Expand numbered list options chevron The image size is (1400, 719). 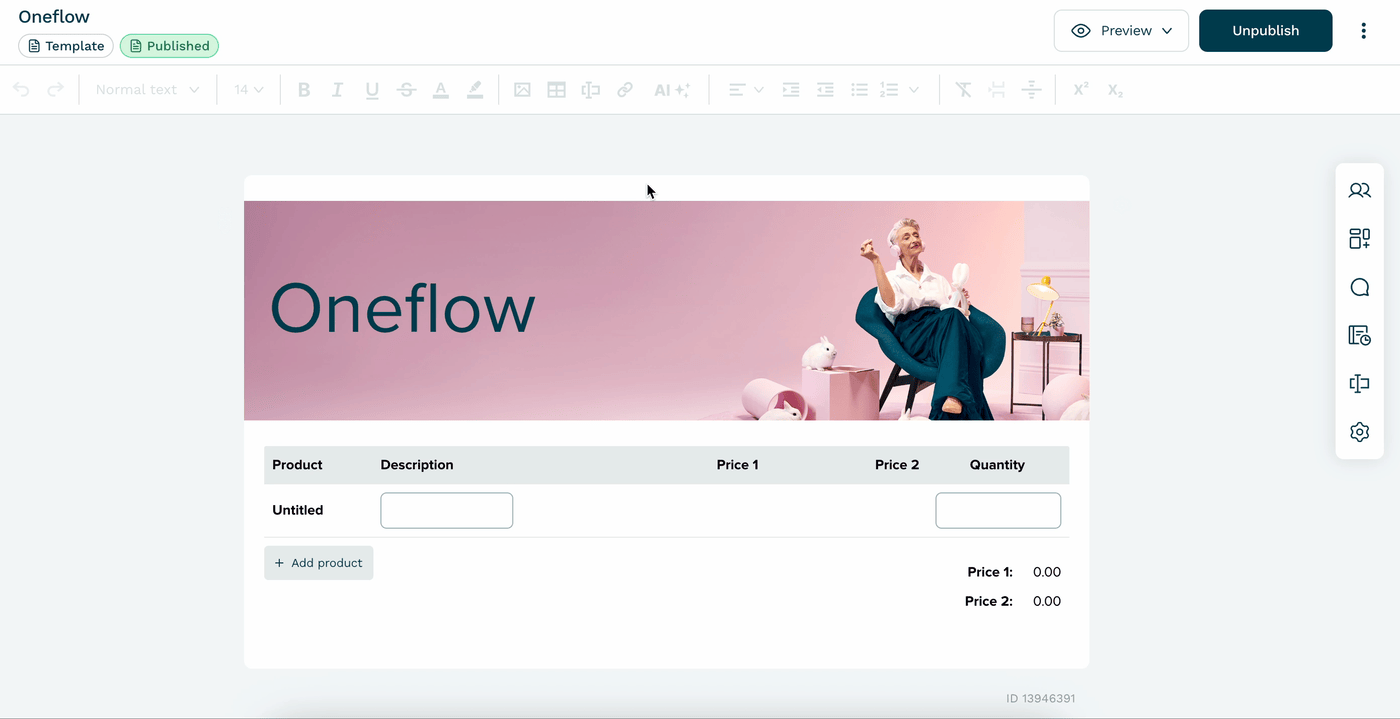pyautogui.click(x=914, y=90)
